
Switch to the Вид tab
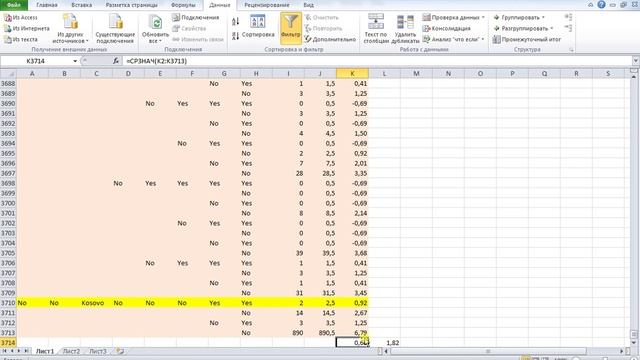pyautogui.click(x=309, y=5)
